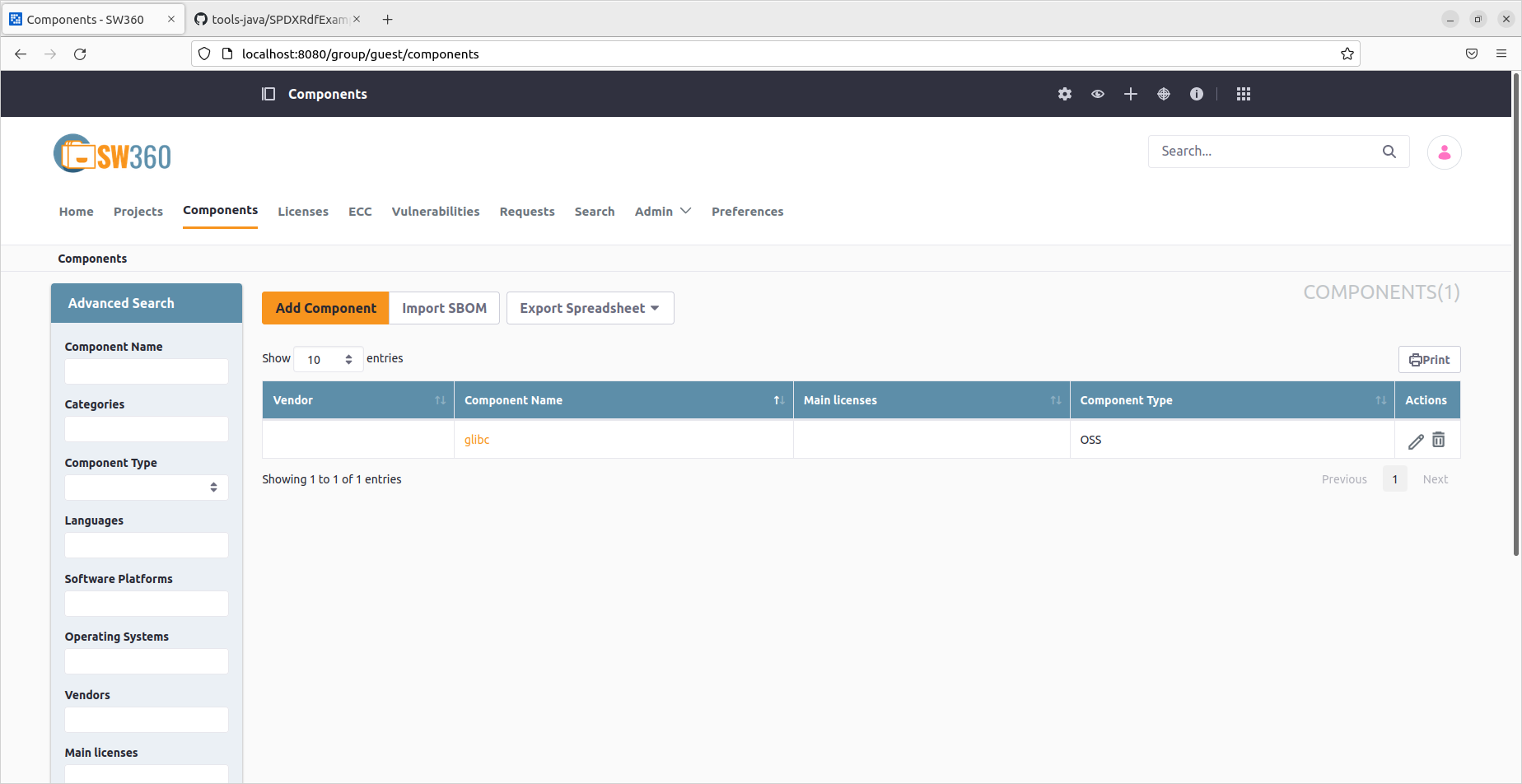The image size is (1522, 784).
Task: Sort the table by Vendor column
Action: coord(441,400)
